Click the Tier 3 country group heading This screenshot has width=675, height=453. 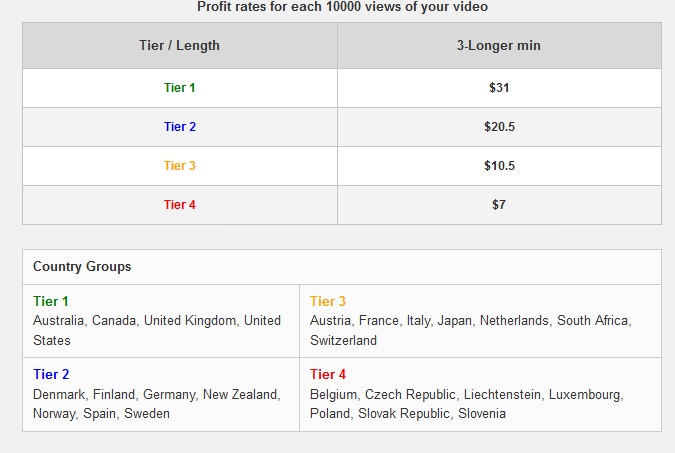328,301
